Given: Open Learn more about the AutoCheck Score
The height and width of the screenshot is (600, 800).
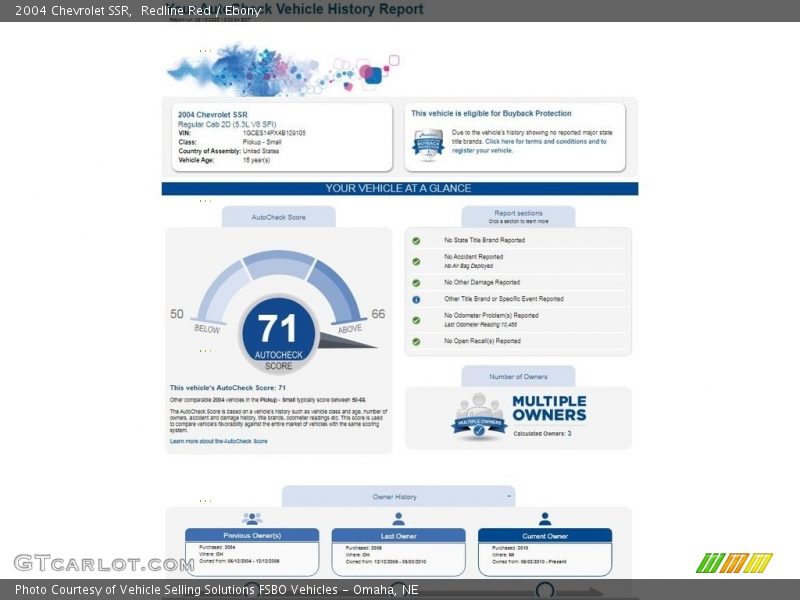Looking at the screenshot, I should tap(219, 441).
